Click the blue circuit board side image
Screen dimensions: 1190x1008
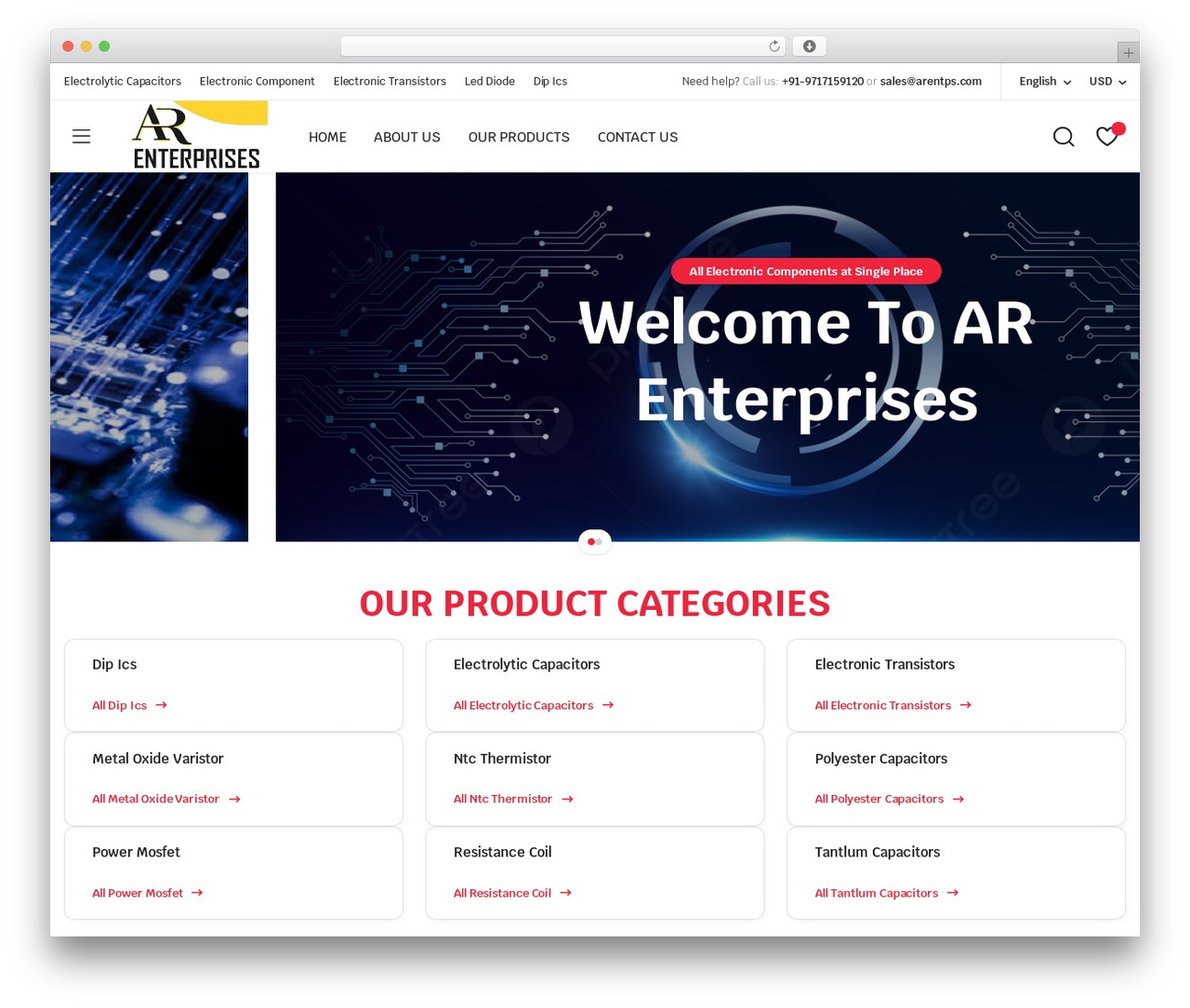click(x=149, y=357)
